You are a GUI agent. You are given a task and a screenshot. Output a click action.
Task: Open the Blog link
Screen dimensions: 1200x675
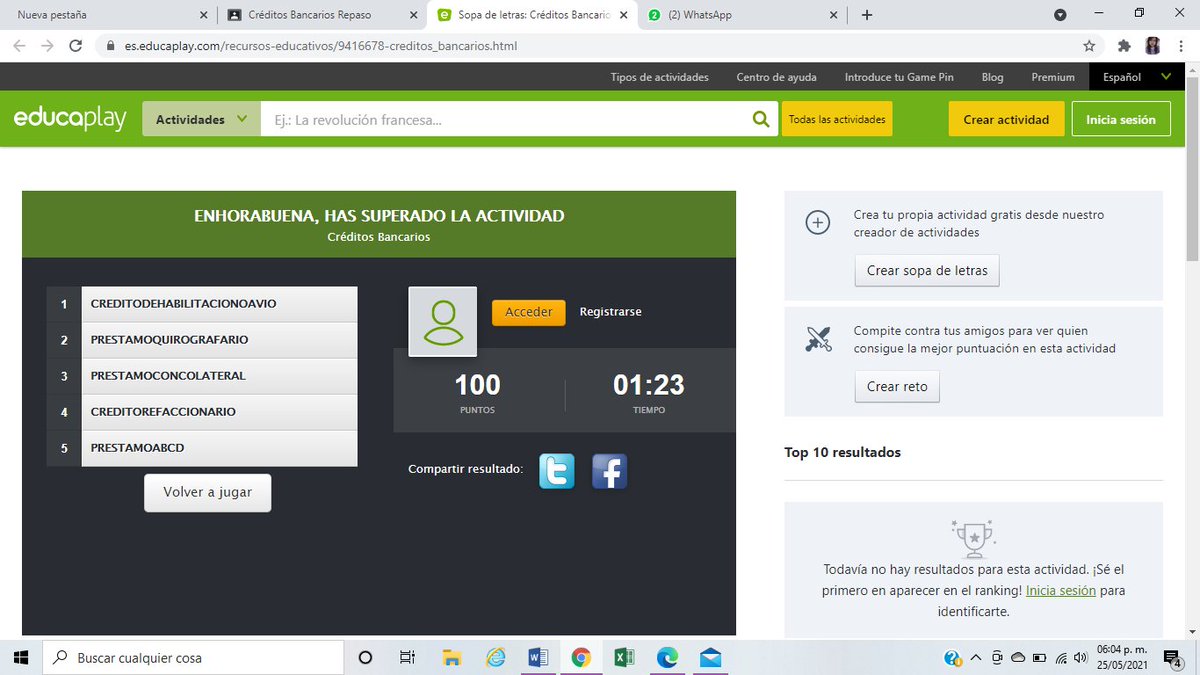coord(992,77)
